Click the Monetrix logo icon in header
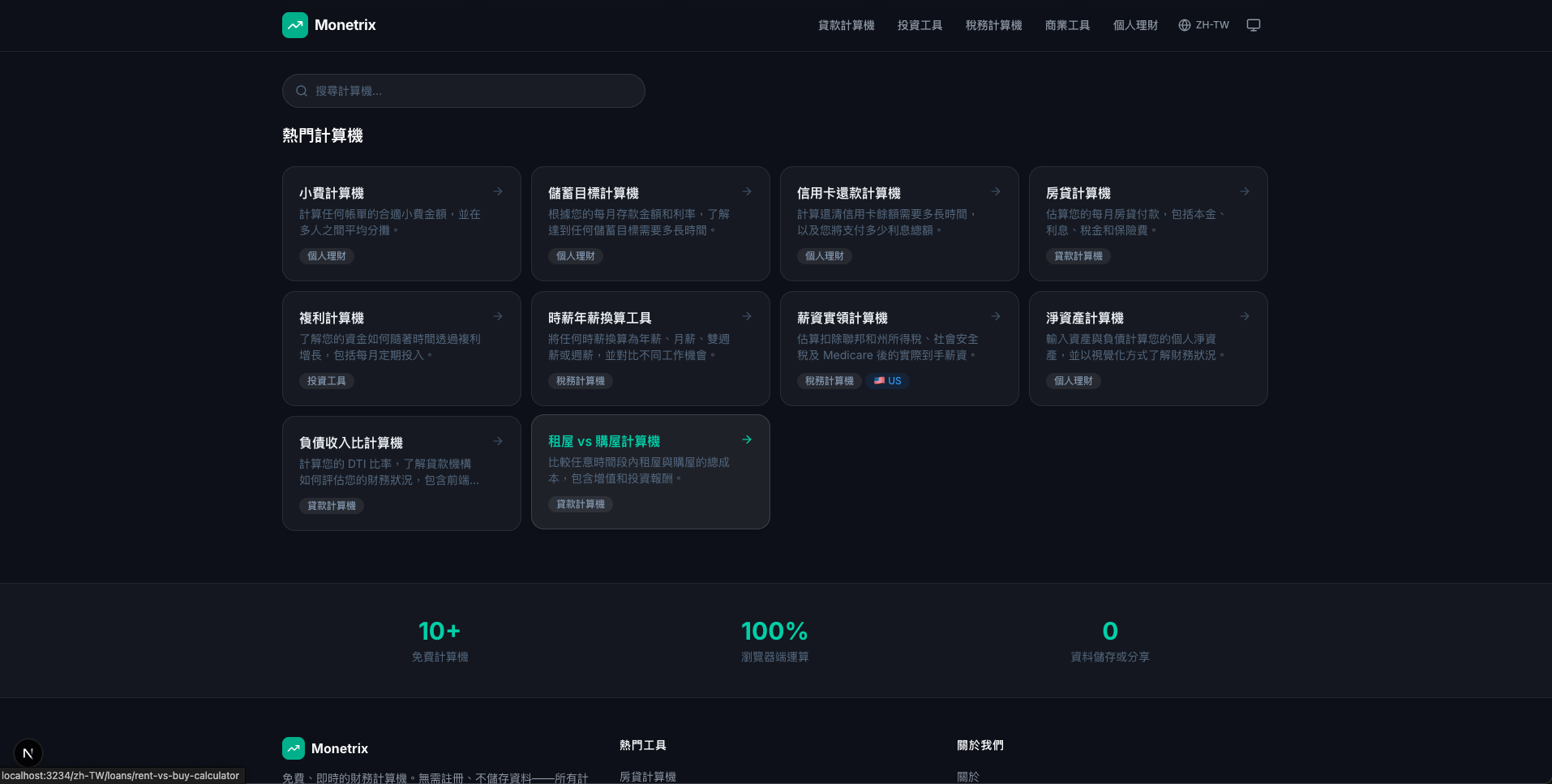The height and width of the screenshot is (784, 1552). 295,25
